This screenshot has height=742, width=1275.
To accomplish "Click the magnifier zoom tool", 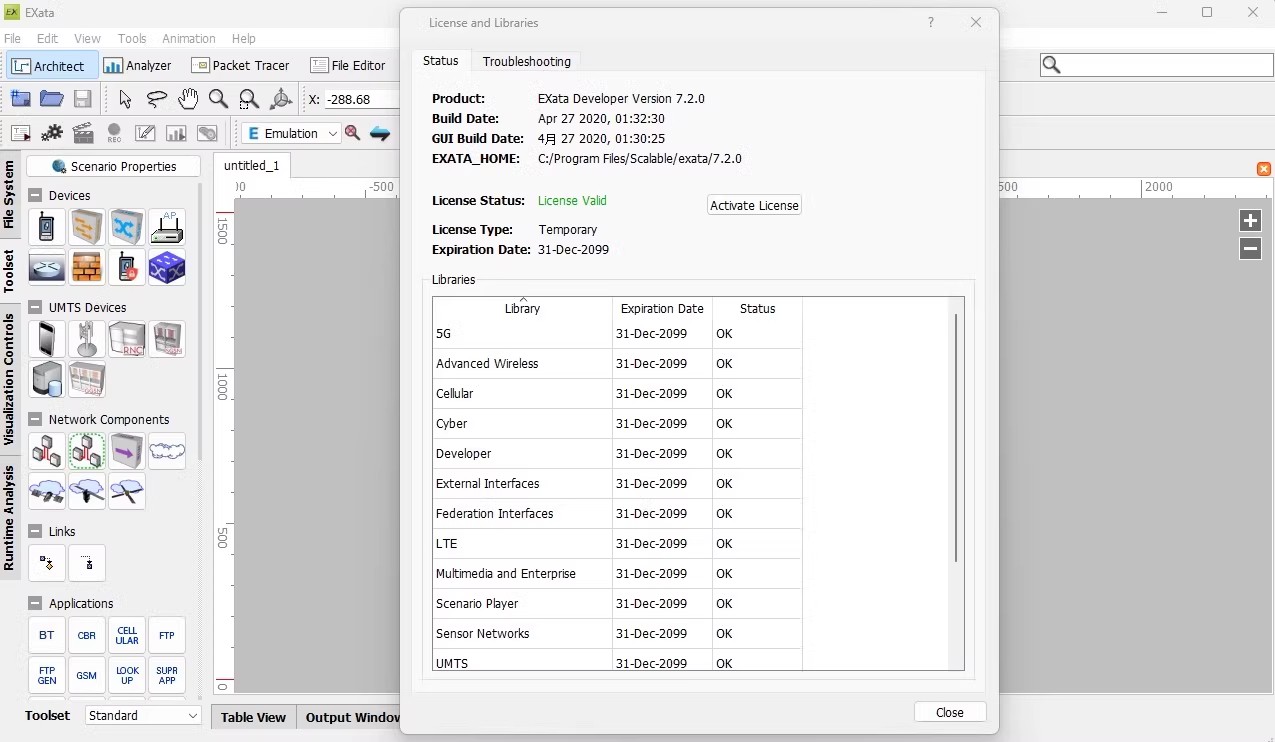I will pos(218,99).
